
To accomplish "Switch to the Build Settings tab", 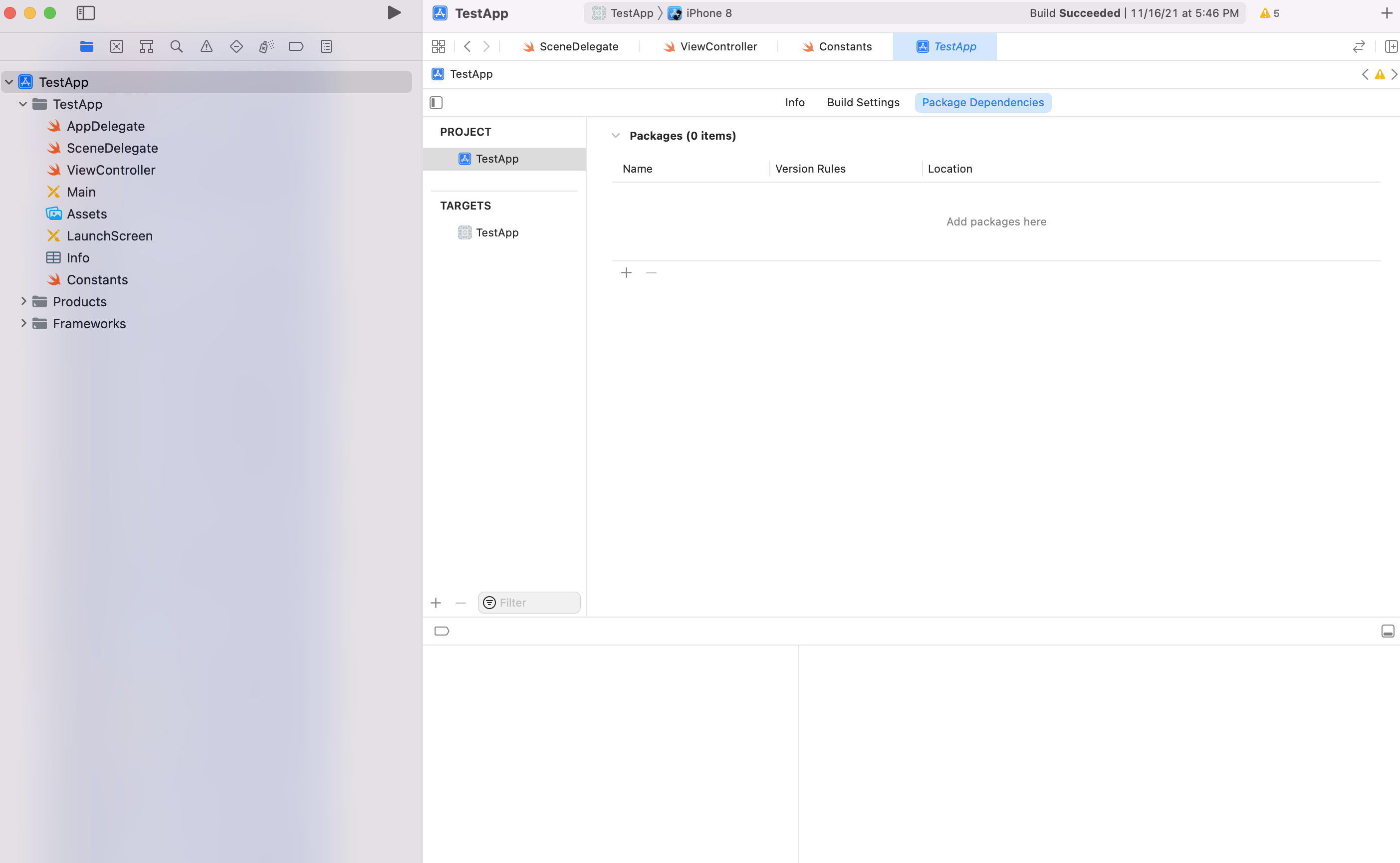I will pos(863,103).
